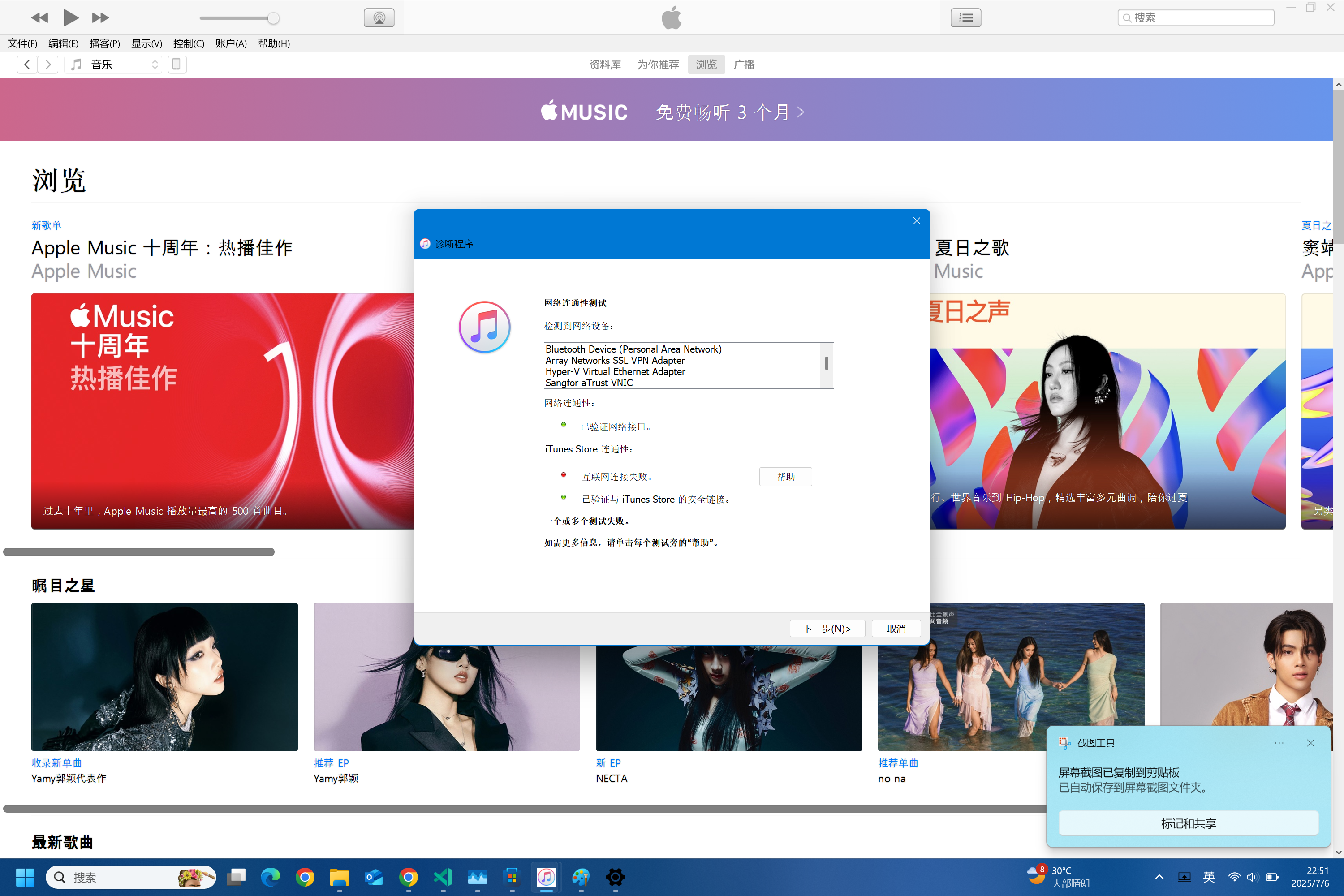This screenshot has height=896, width=1344.
Task: Click the fast-forward (next track) icon
Action: 100,18
